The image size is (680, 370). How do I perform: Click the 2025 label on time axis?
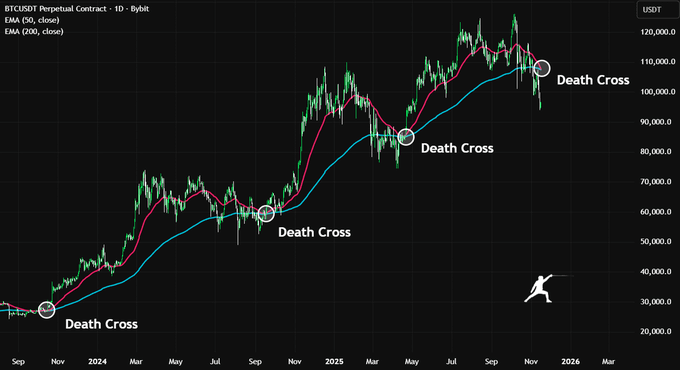click(334, 361)
